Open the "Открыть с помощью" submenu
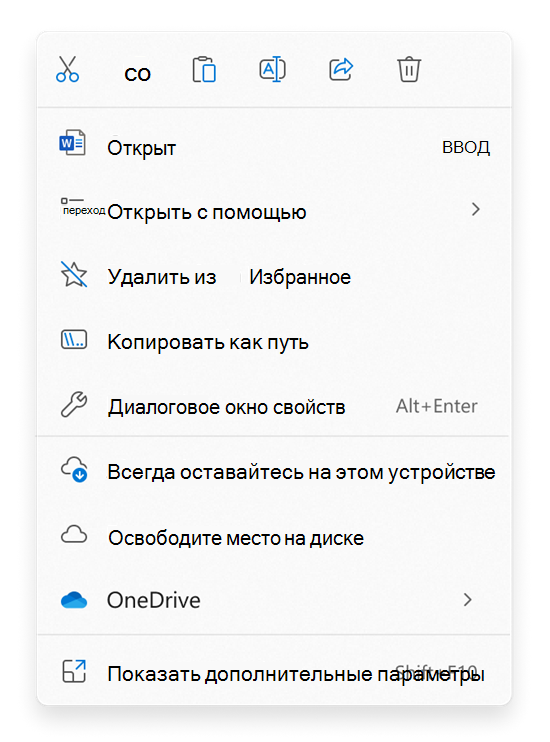 click(274, 212)
